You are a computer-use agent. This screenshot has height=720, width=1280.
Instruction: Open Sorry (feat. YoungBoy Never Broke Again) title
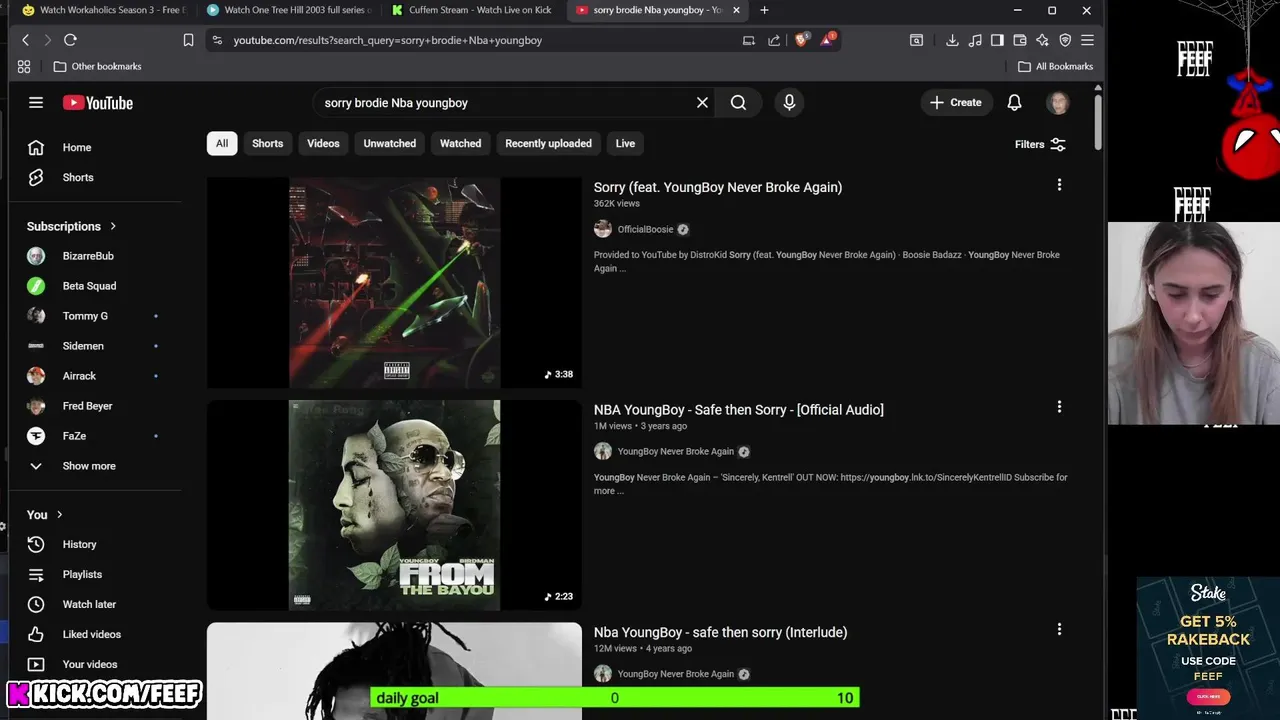pos(717,187)
